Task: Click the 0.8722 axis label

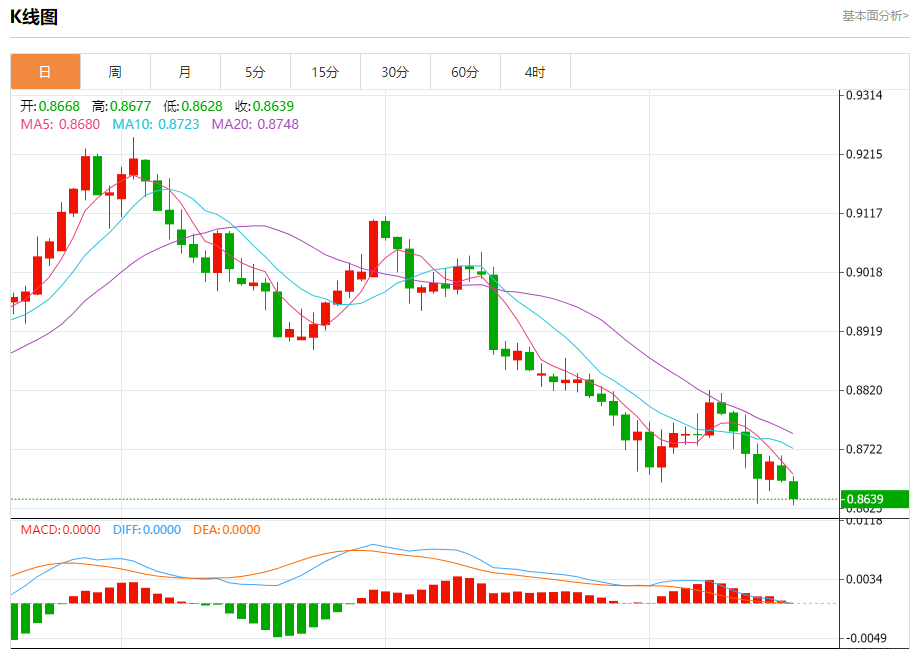Action: 864,449
